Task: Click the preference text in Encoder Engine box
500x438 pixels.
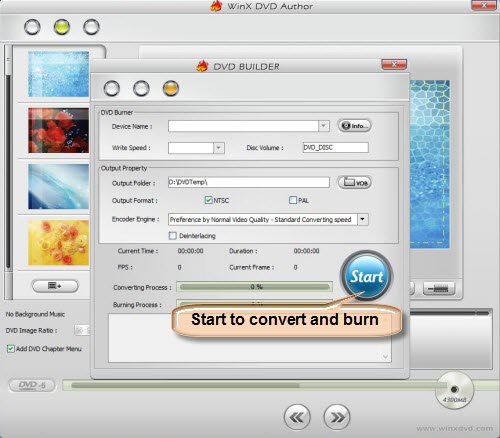Action: pyautogui.click(x=260, y=219)
